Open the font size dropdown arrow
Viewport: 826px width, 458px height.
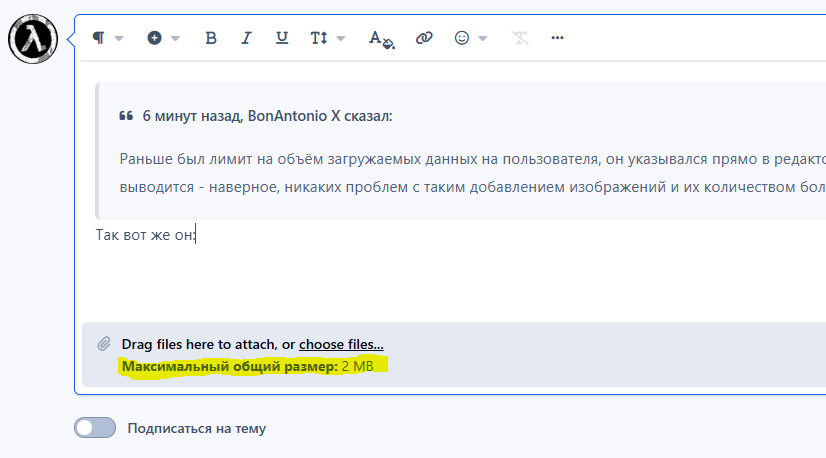(341, 39)
